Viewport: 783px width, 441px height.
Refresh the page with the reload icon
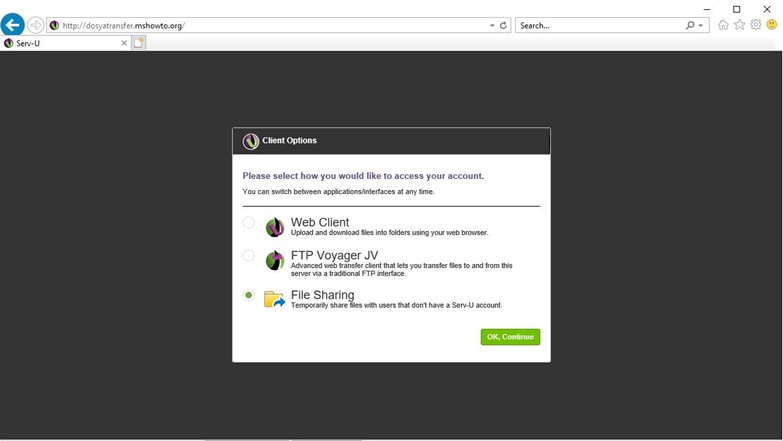(503, 25)
